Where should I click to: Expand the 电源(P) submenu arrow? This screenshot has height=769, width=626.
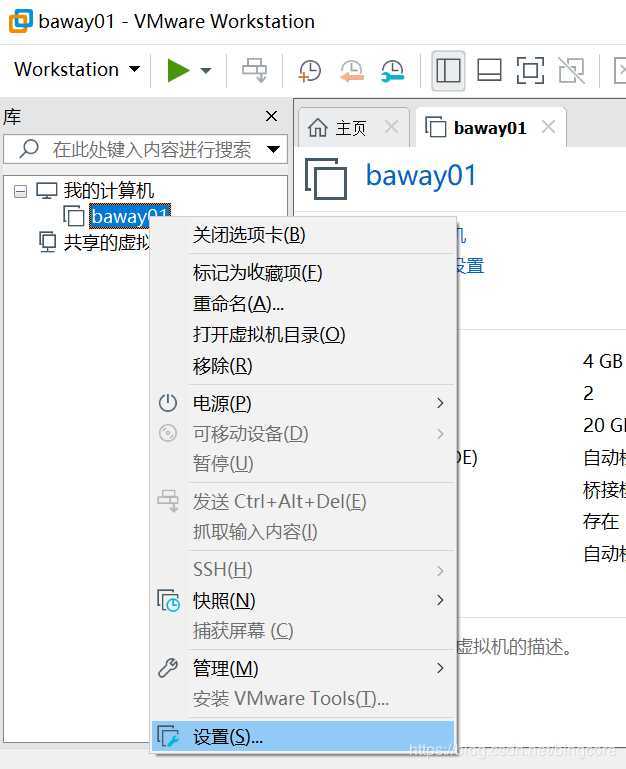pos(440,403)
